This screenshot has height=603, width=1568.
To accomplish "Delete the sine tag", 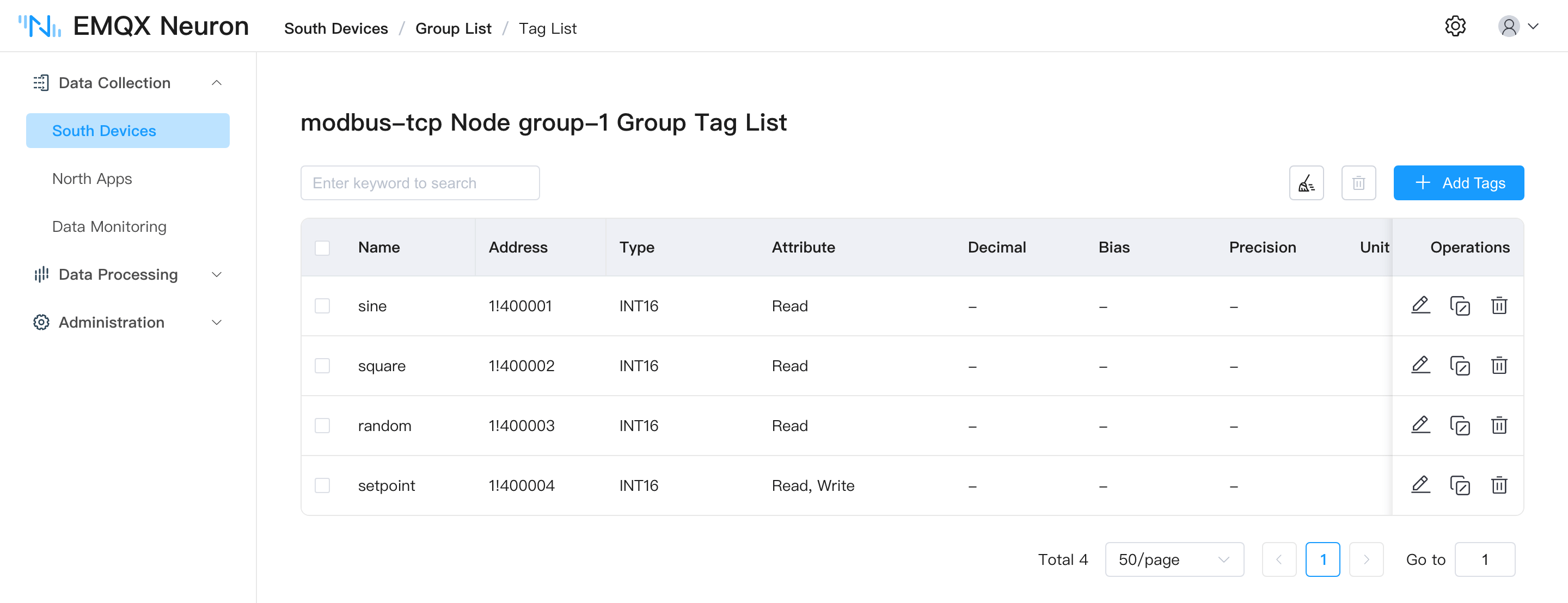I will click(1499, 305).
